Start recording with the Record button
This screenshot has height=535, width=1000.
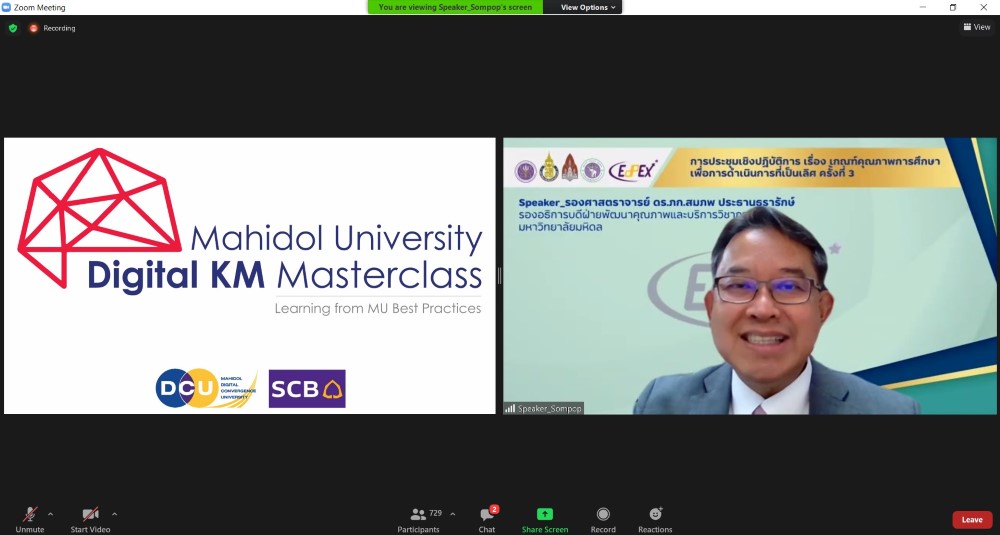603,514
